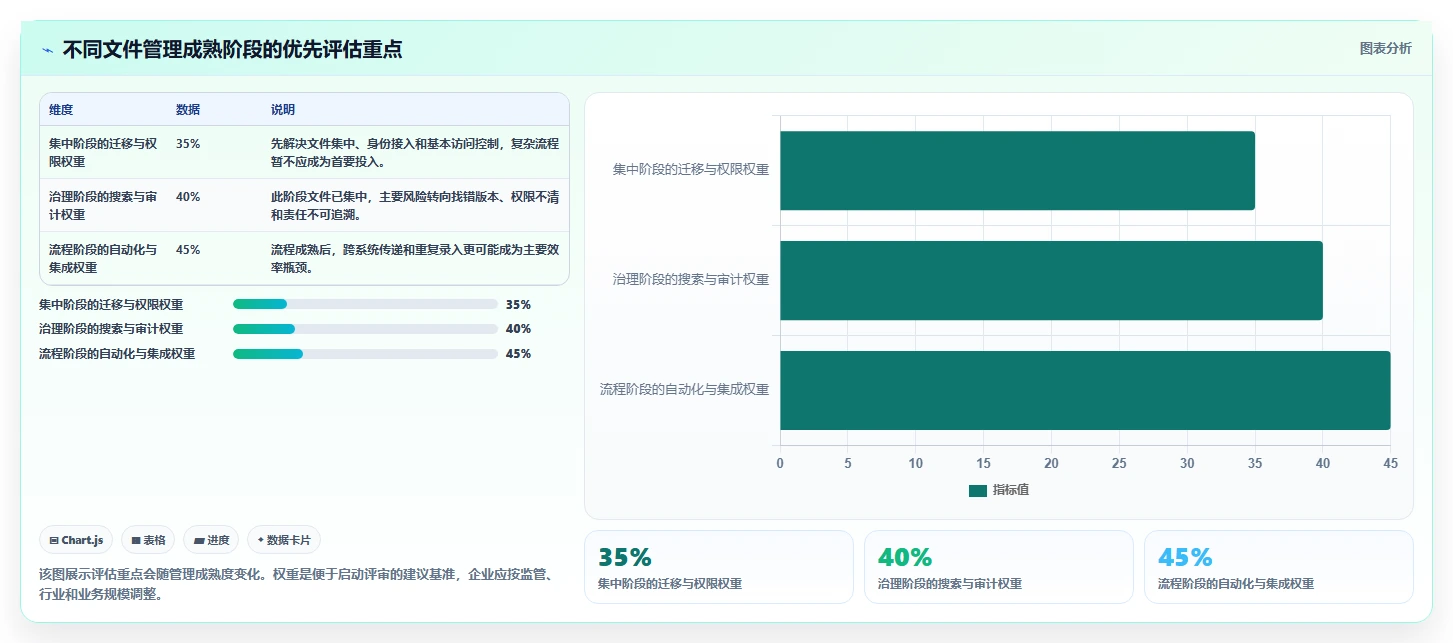The image size is (1453, 643).
Task: Click the footnote paragraph starting 该图展示评估重点
Action: (296, 584)
